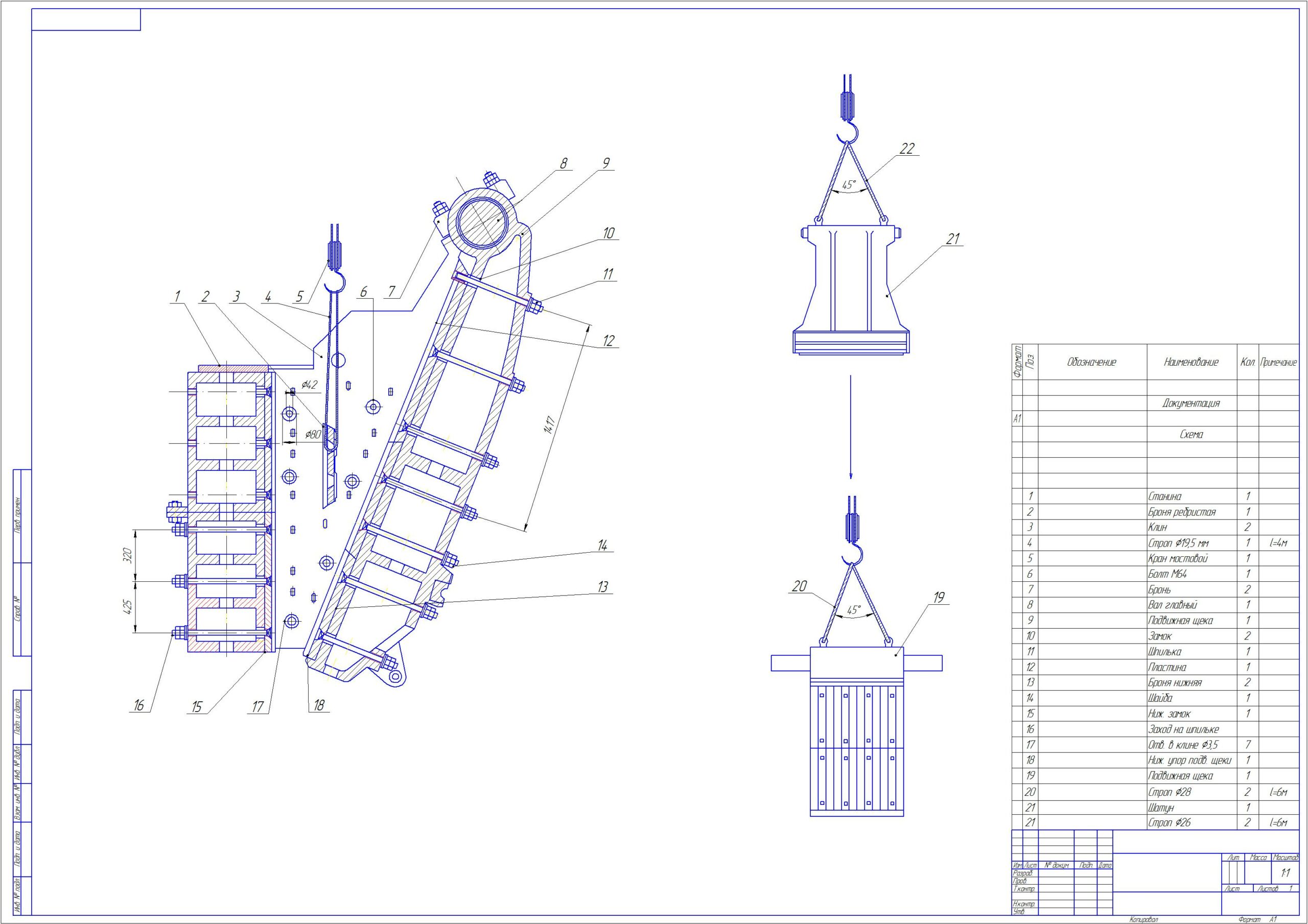Click the 'Масса' header in title block
Screen dimensions: 1308x924
[x=1258, y=858]
